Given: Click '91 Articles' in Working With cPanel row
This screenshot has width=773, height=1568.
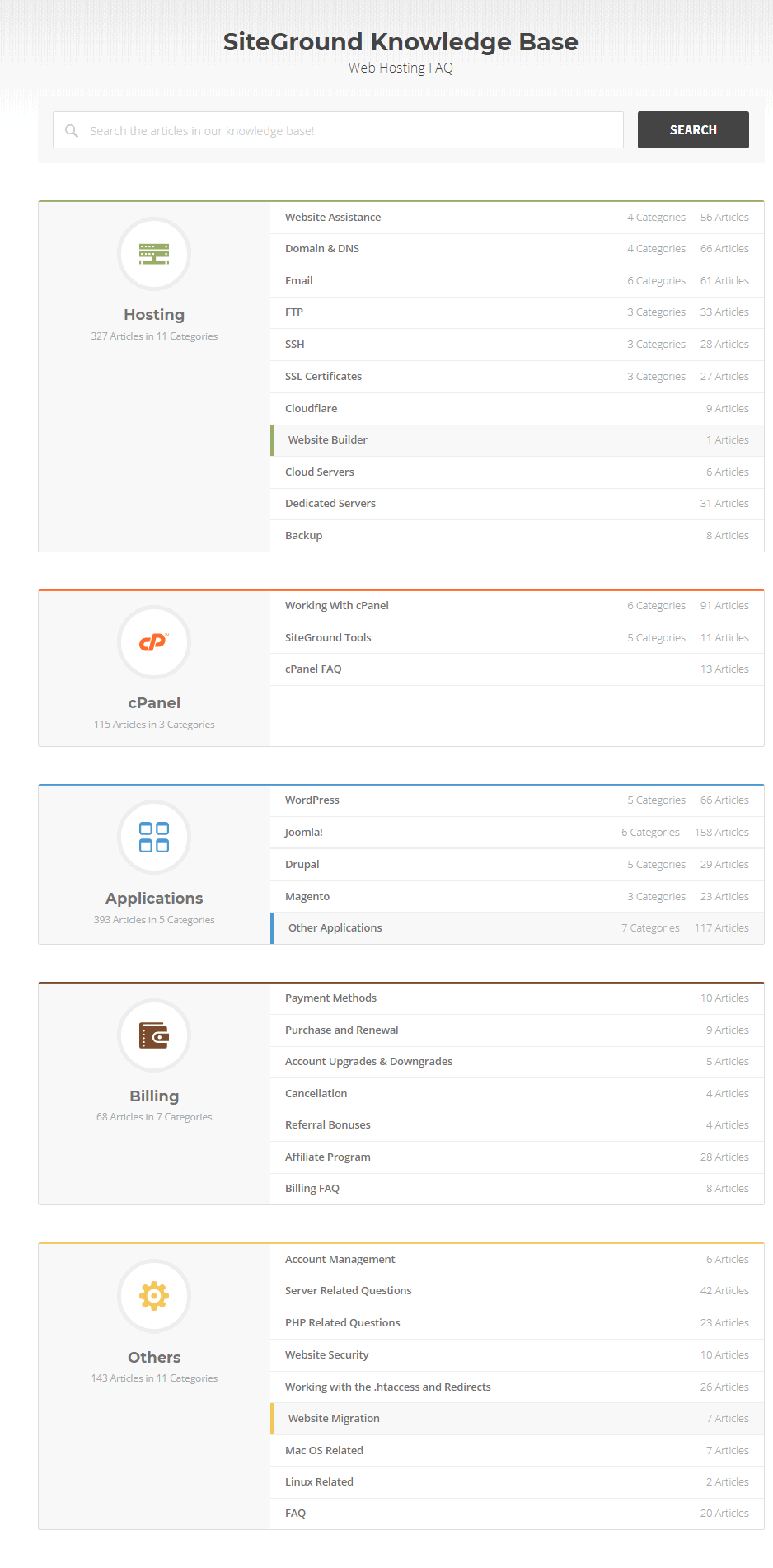Looking at the screenshot, I should (x=724, y=606).
